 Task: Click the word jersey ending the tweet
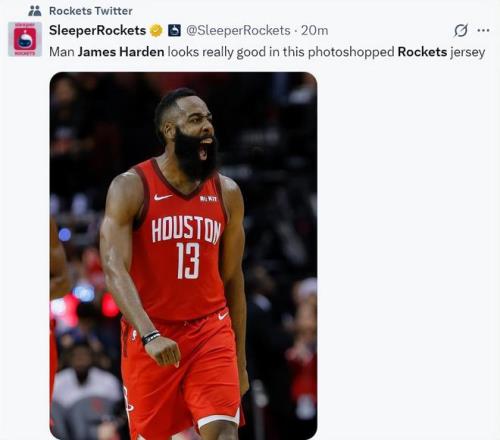[467, 53]
